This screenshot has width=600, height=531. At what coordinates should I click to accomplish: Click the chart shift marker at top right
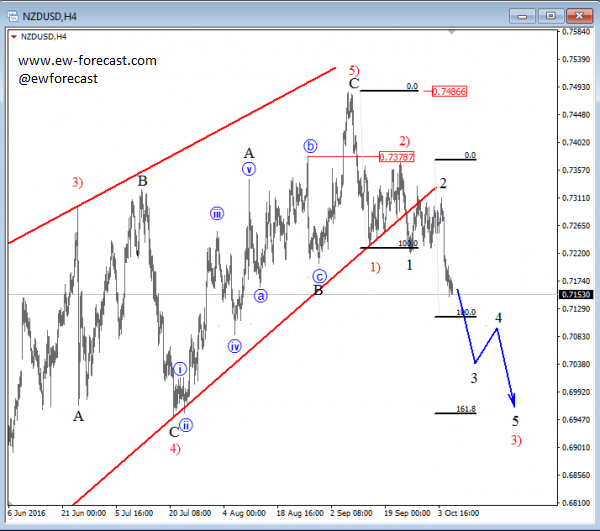tap(452, 33)
